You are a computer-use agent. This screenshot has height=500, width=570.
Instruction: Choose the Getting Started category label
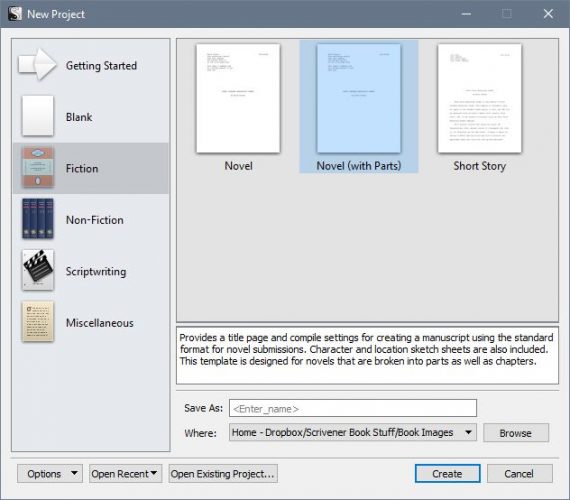(101, 66)
